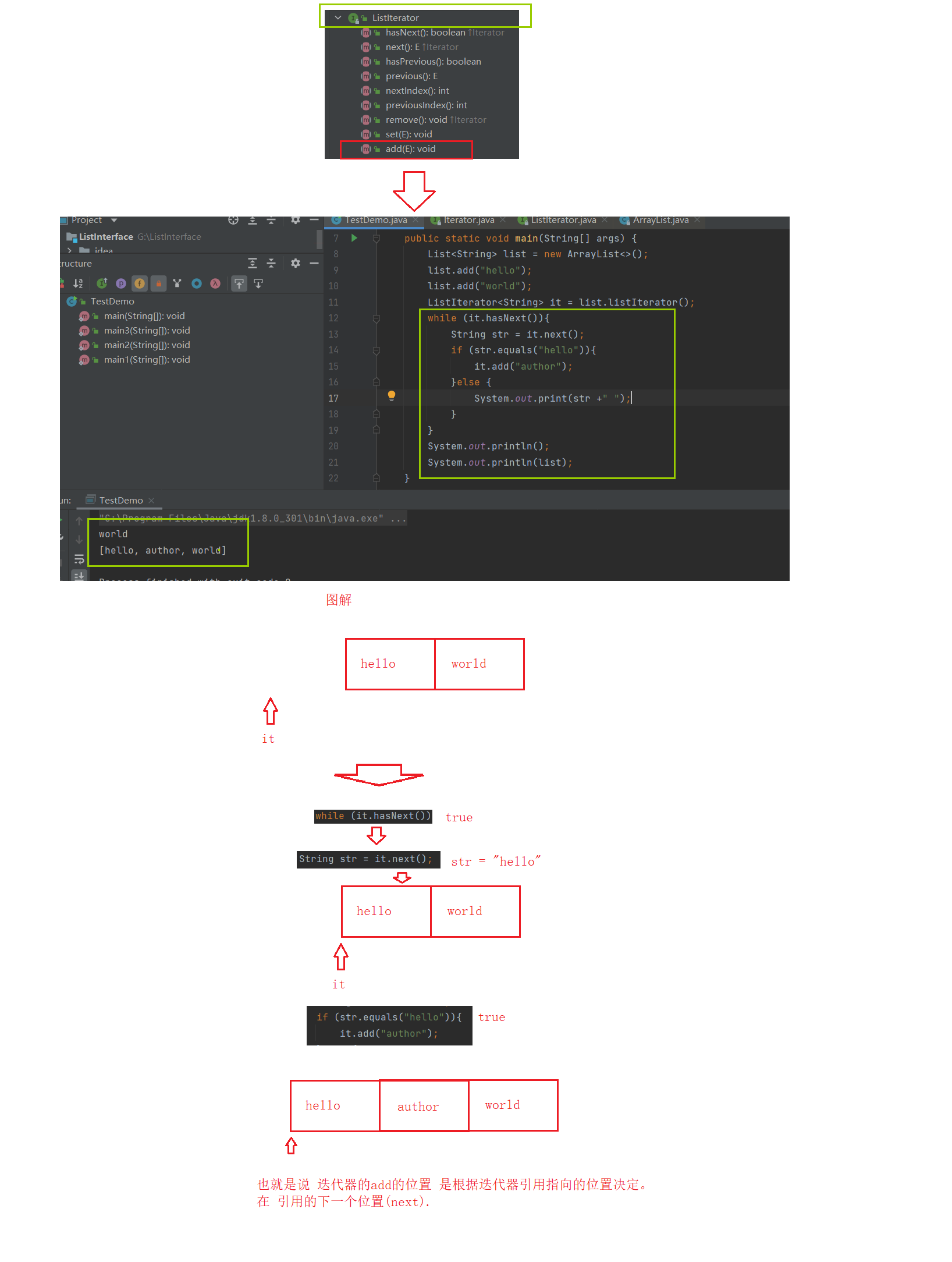The width and height of the screenshot is (952, 1262).
Task: Toggle Show Anonymous Classes fork icon
Action: pyautogui.click(x=177, y=283)
